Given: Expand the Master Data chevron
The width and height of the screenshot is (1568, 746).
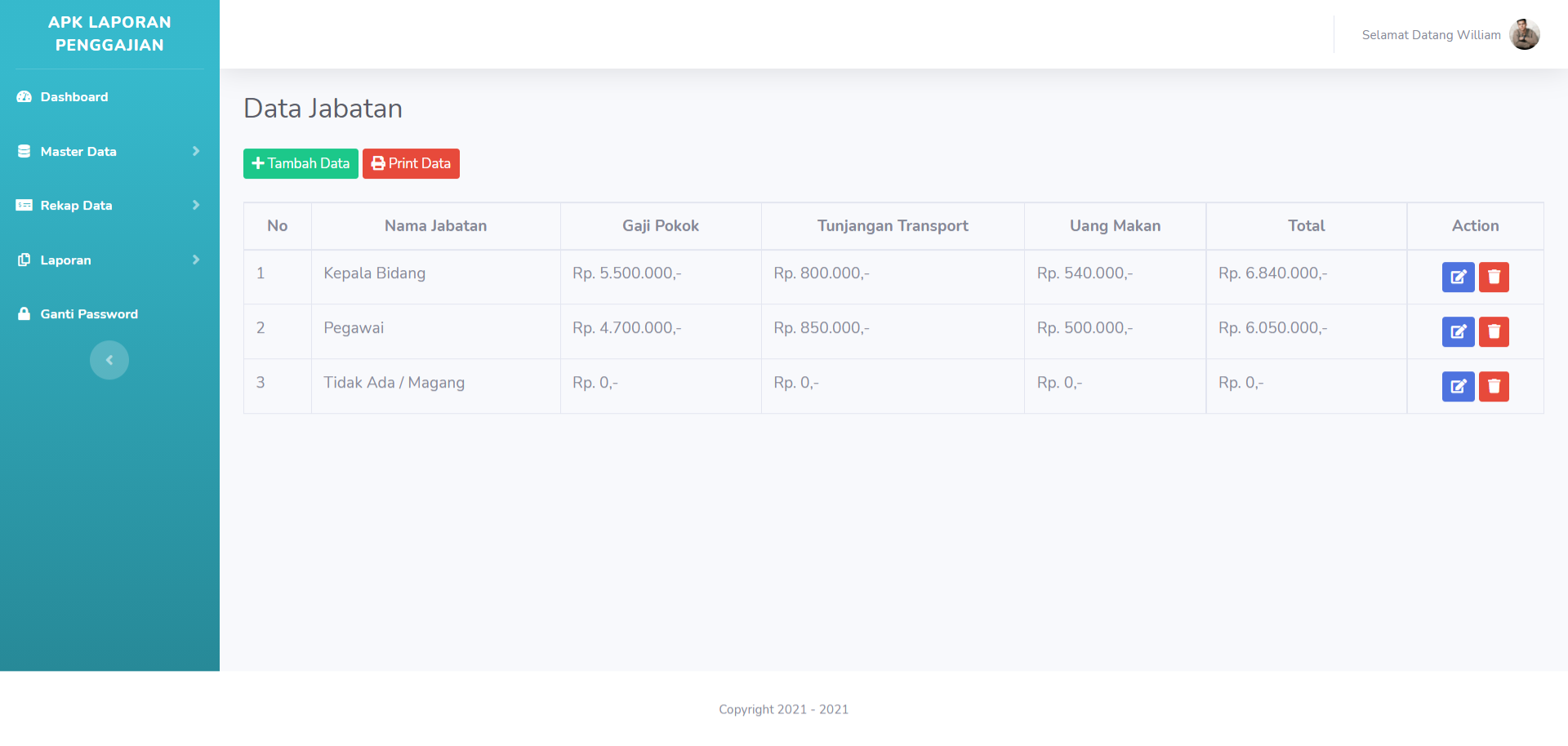Looking at the screenshot, I should (x=196, y=151).
